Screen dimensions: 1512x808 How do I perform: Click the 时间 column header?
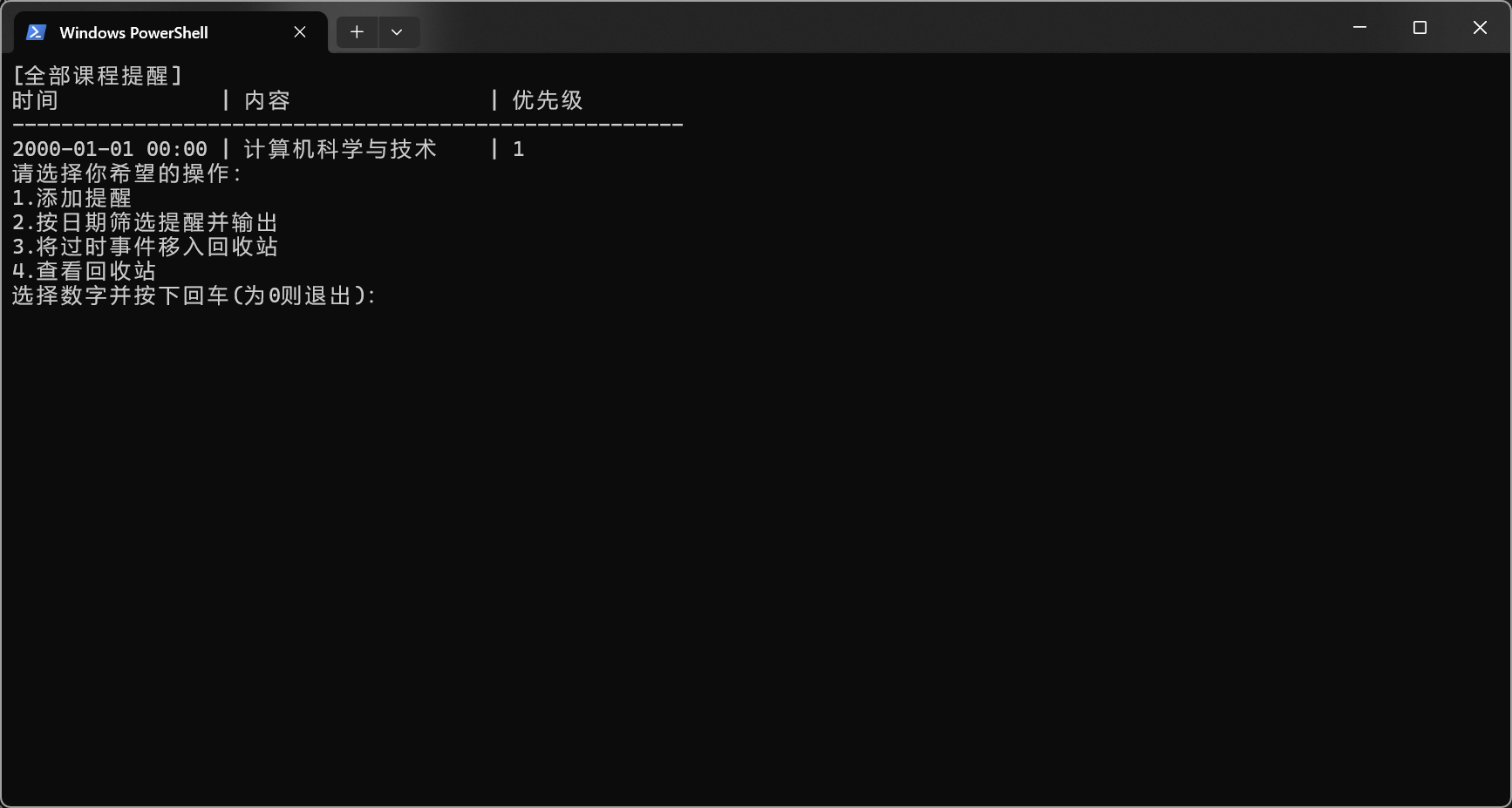pyautogui.click(x=35, y=100)
